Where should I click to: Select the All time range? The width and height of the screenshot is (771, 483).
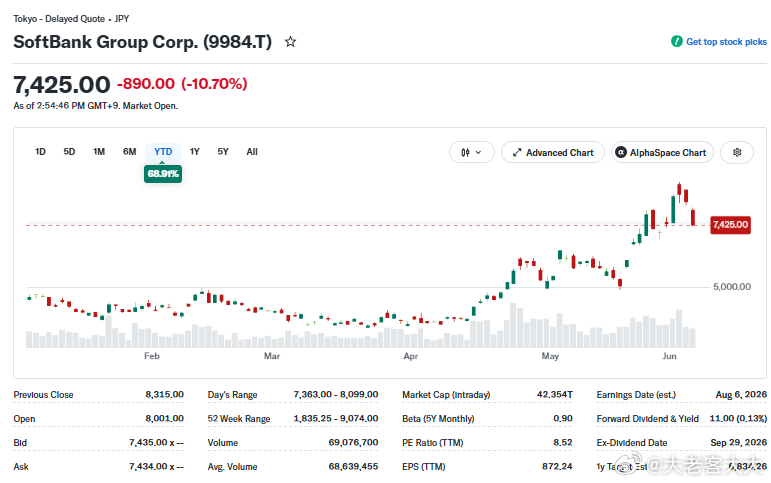point(252,151)
